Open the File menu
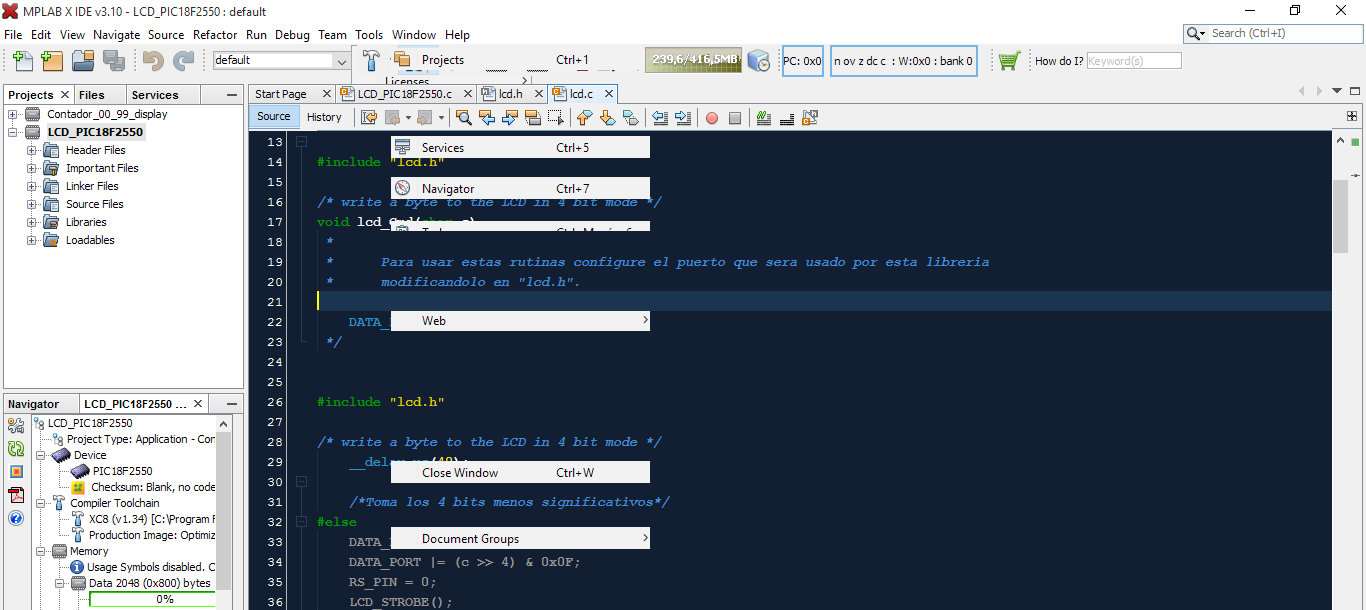 [13, 34]
